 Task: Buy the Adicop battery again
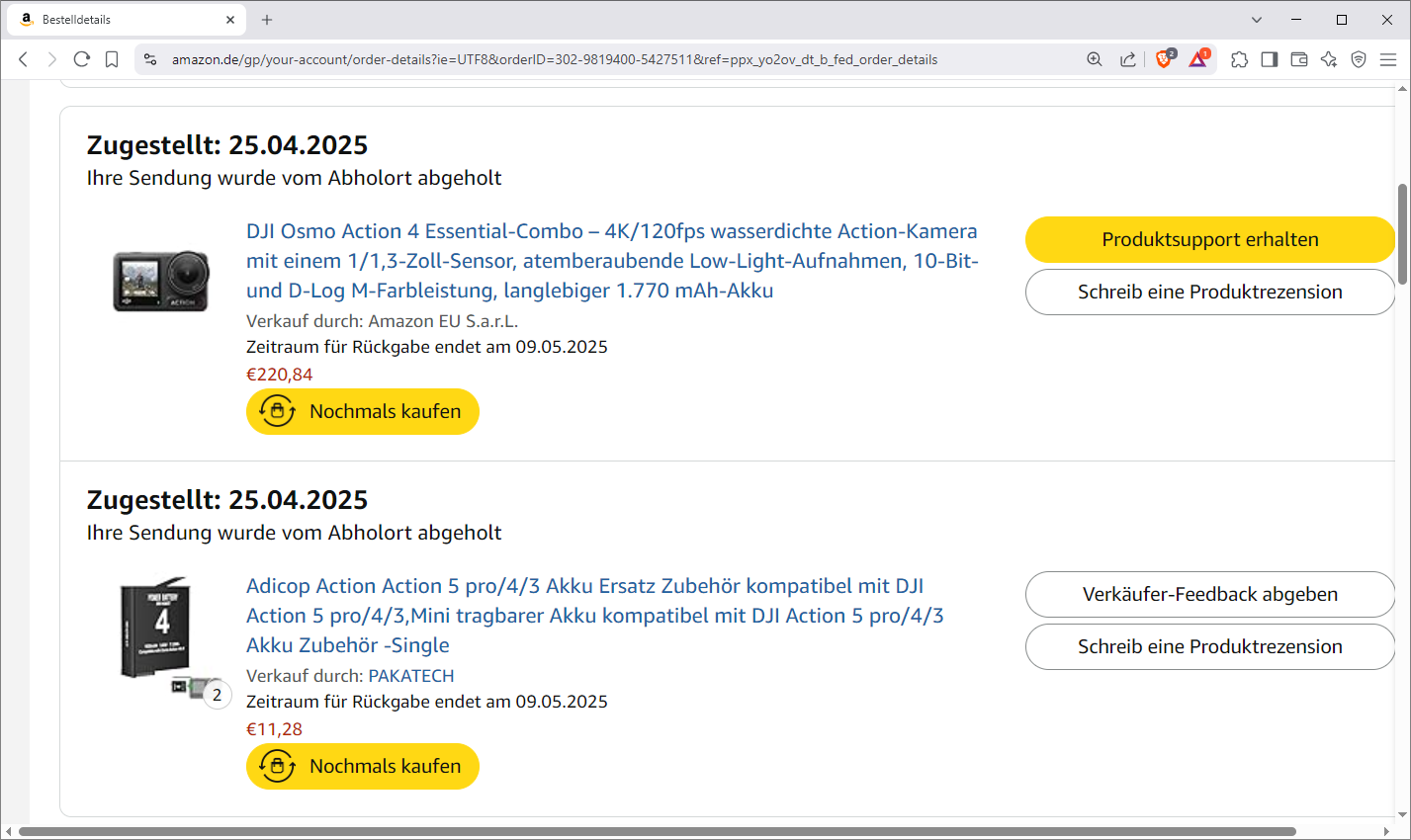[x=363, y=766]
